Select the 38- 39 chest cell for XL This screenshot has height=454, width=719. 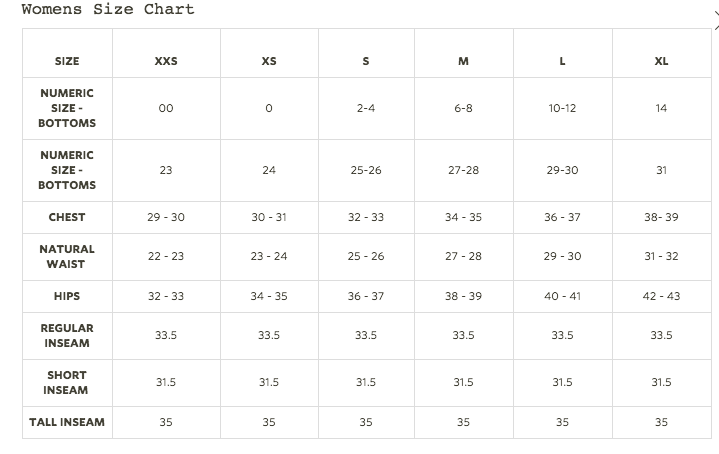point(661,217)
